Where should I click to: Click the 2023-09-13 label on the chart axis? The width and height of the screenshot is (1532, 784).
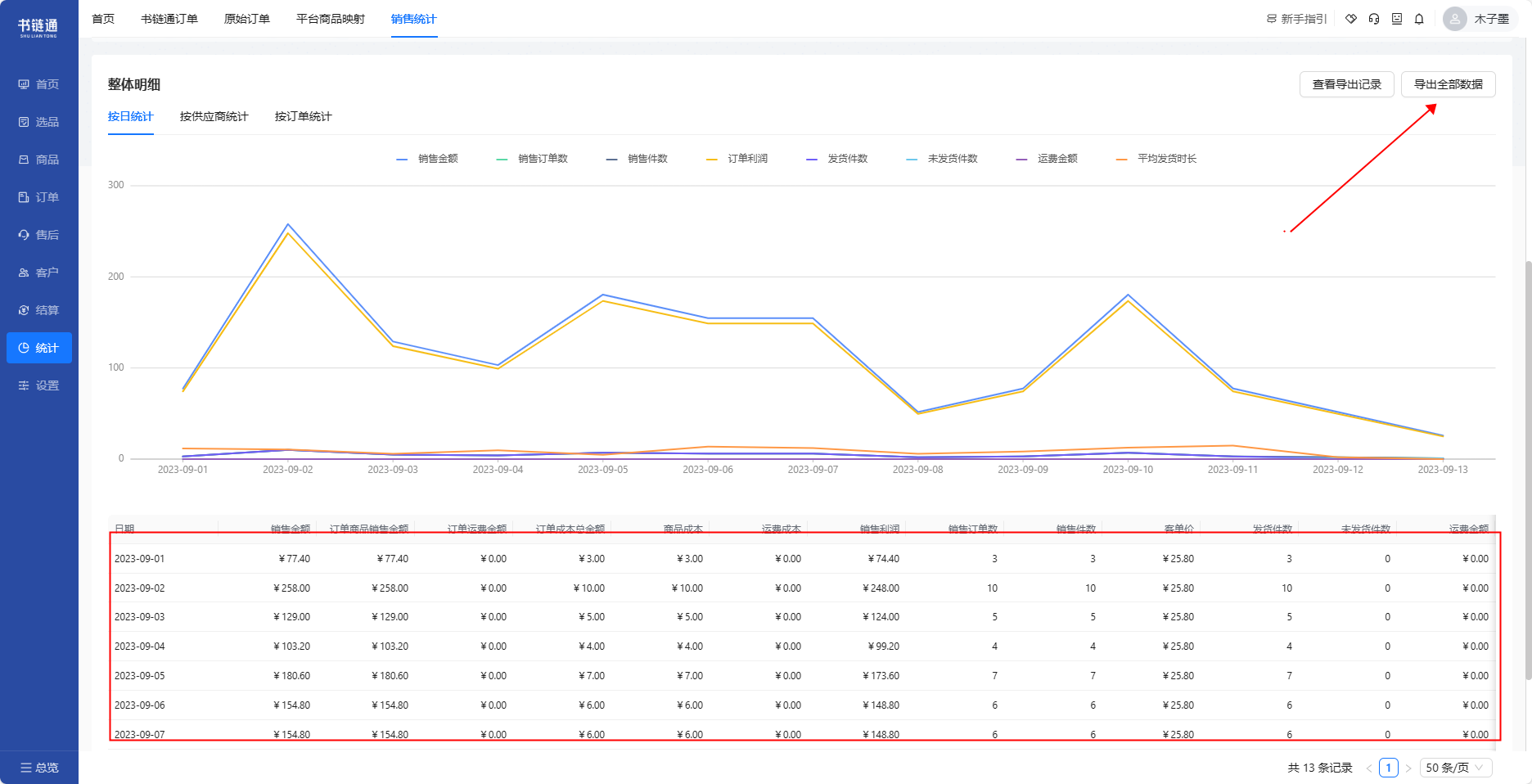tap(1443, 470)
